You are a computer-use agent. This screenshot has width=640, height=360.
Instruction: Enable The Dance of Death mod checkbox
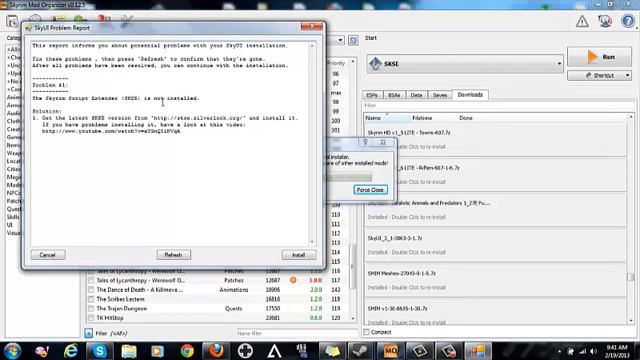[x=91, y=290]
